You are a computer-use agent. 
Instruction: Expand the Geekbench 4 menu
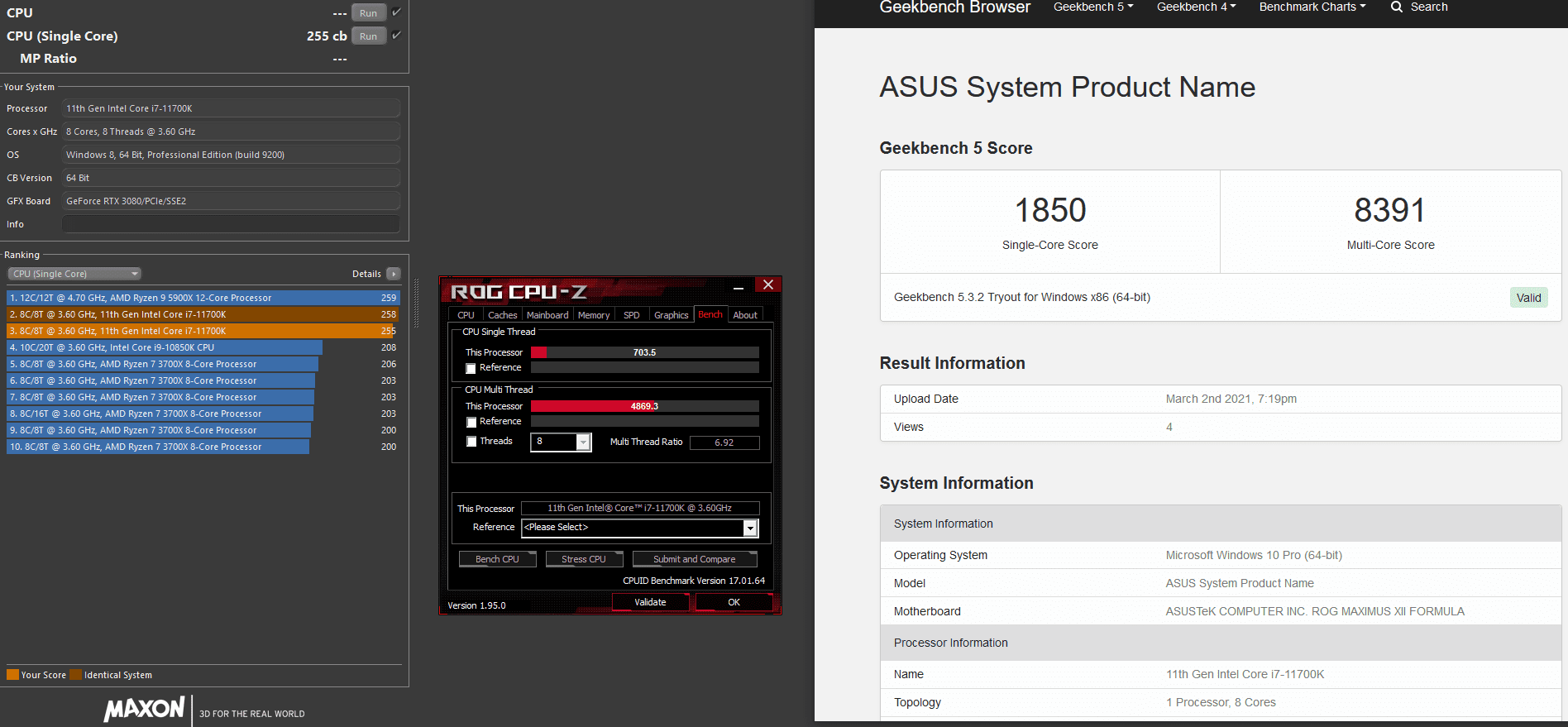tap(1197, 7)
